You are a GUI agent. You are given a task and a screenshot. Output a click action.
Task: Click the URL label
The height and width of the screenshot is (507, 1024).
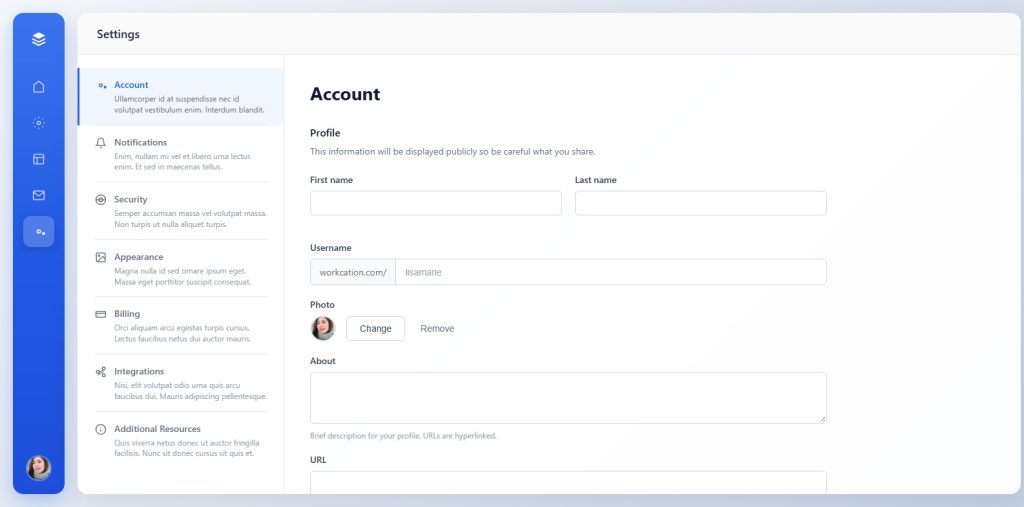click(318, 460)
